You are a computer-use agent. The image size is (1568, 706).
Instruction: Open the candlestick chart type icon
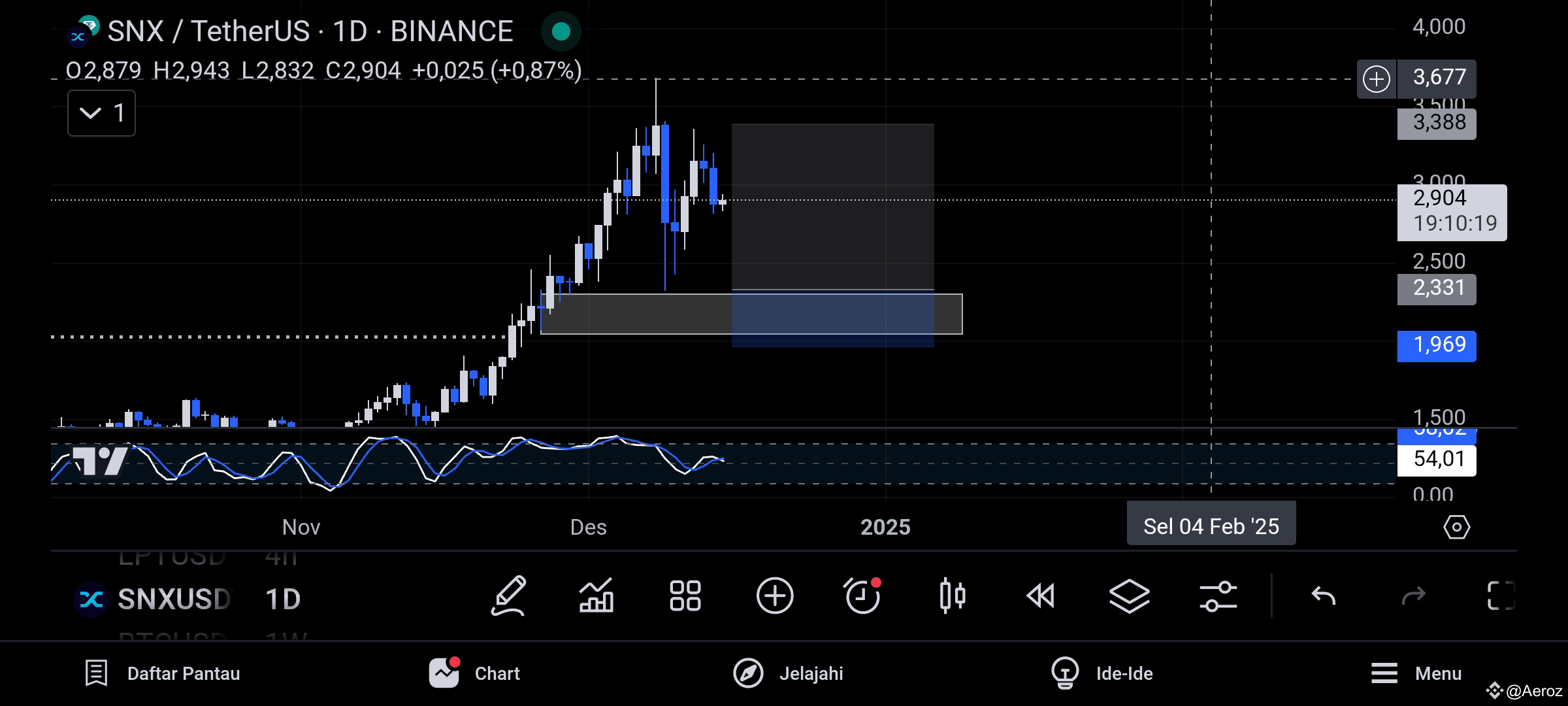[x=951, y=596]
